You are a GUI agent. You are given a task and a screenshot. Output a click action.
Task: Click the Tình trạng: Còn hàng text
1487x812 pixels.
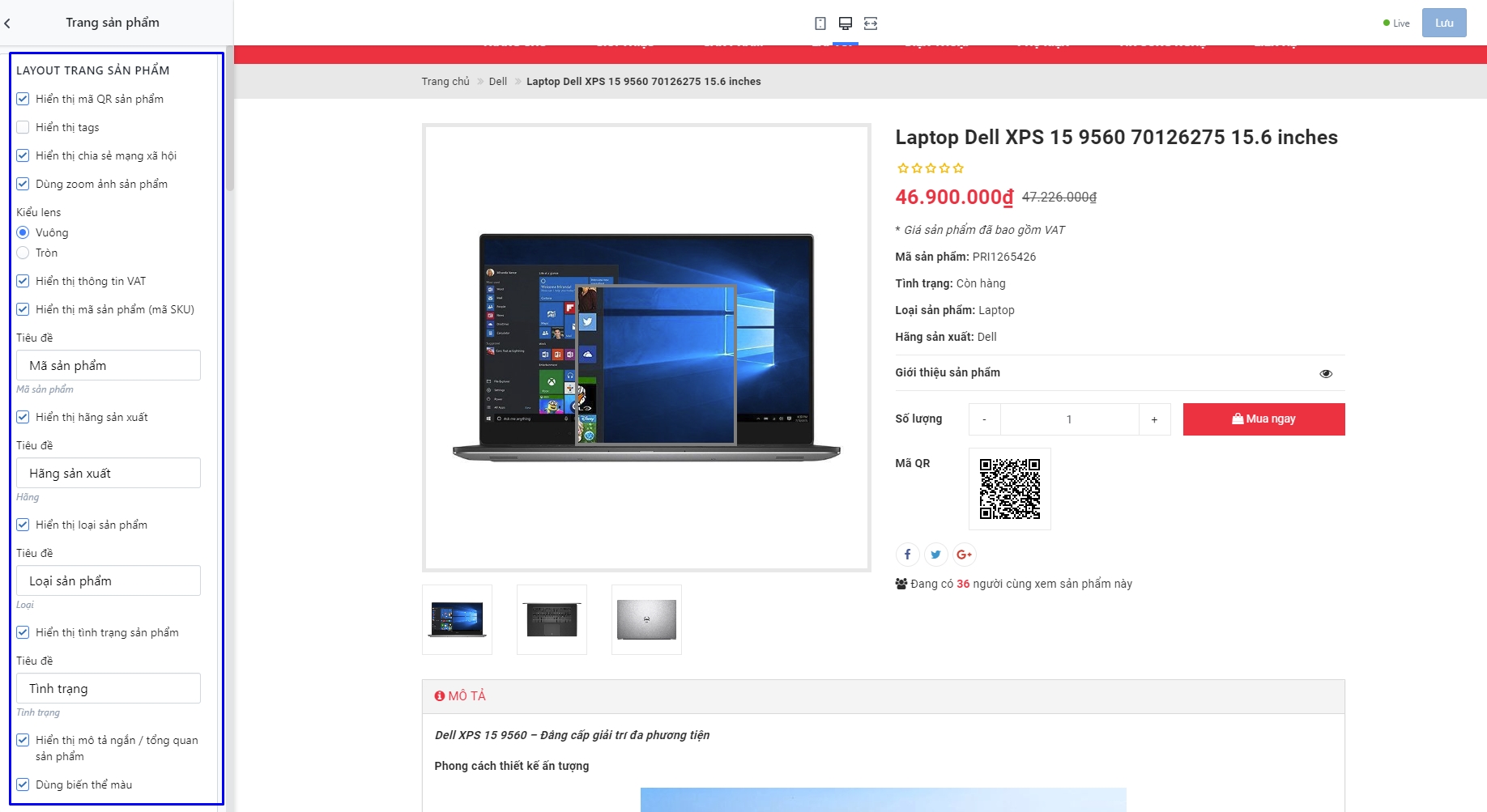click(x=950, y=283)
